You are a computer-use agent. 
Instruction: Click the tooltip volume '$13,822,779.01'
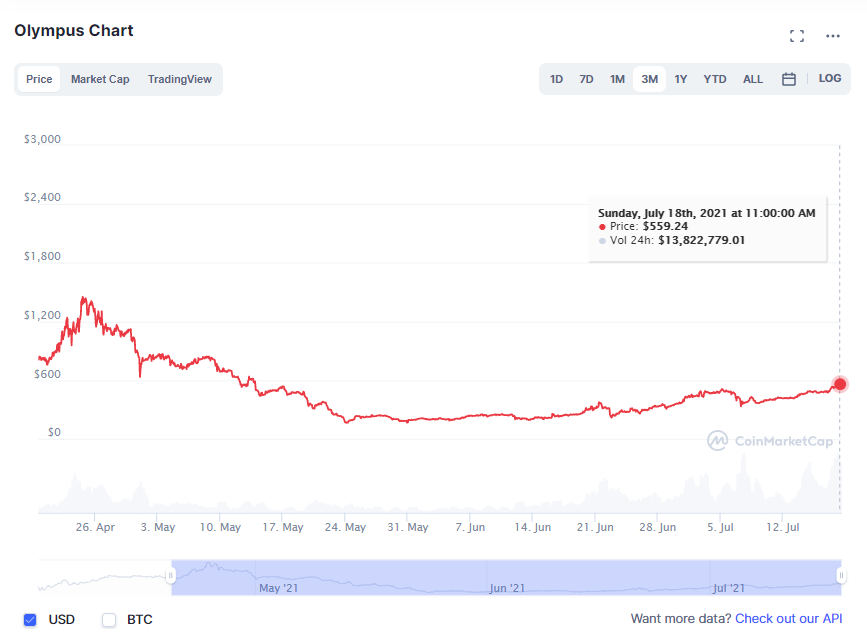pyautogui.click(x=701, y=240)
